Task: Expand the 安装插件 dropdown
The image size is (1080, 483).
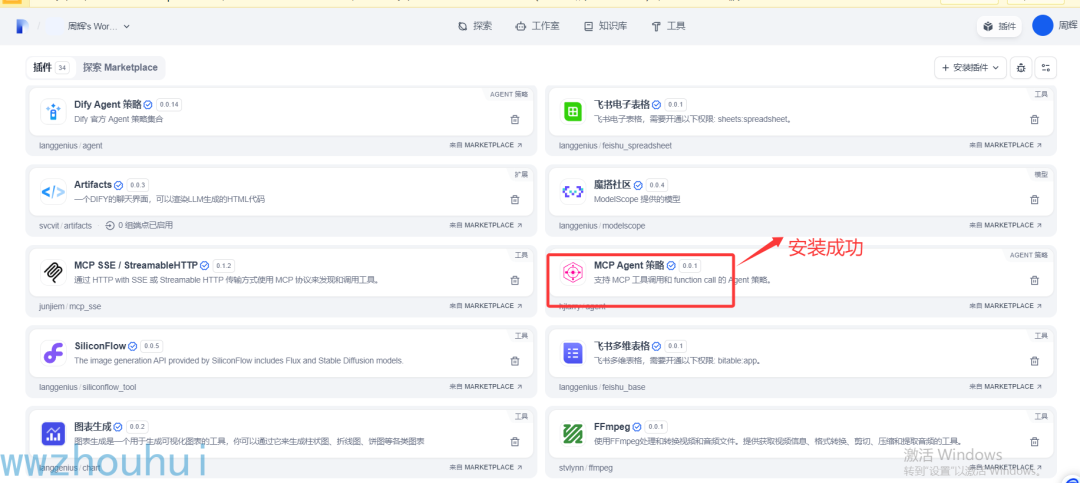Action: [970, 68]
